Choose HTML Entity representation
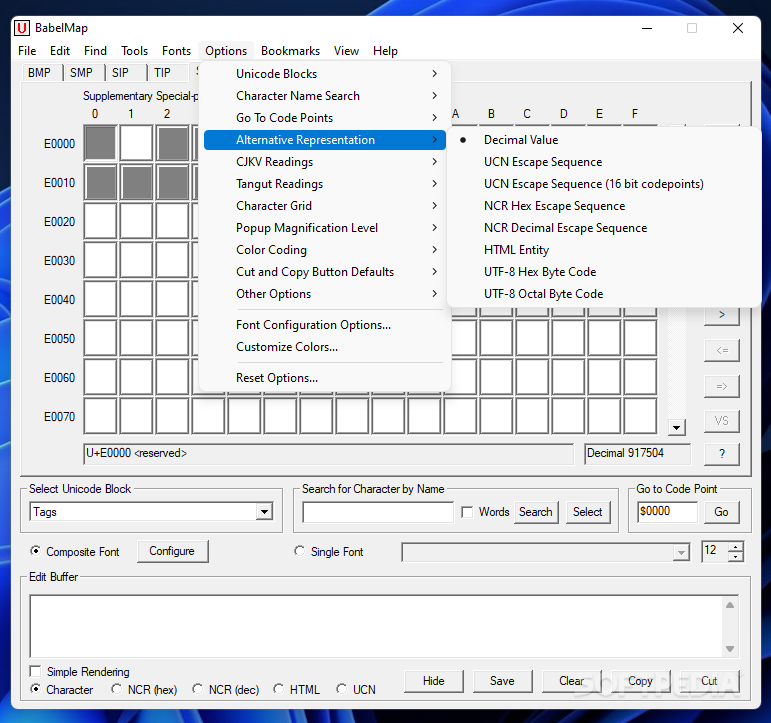Image resolution: width=771 pixels, height=723 pixels. click(x=604, y=250)
